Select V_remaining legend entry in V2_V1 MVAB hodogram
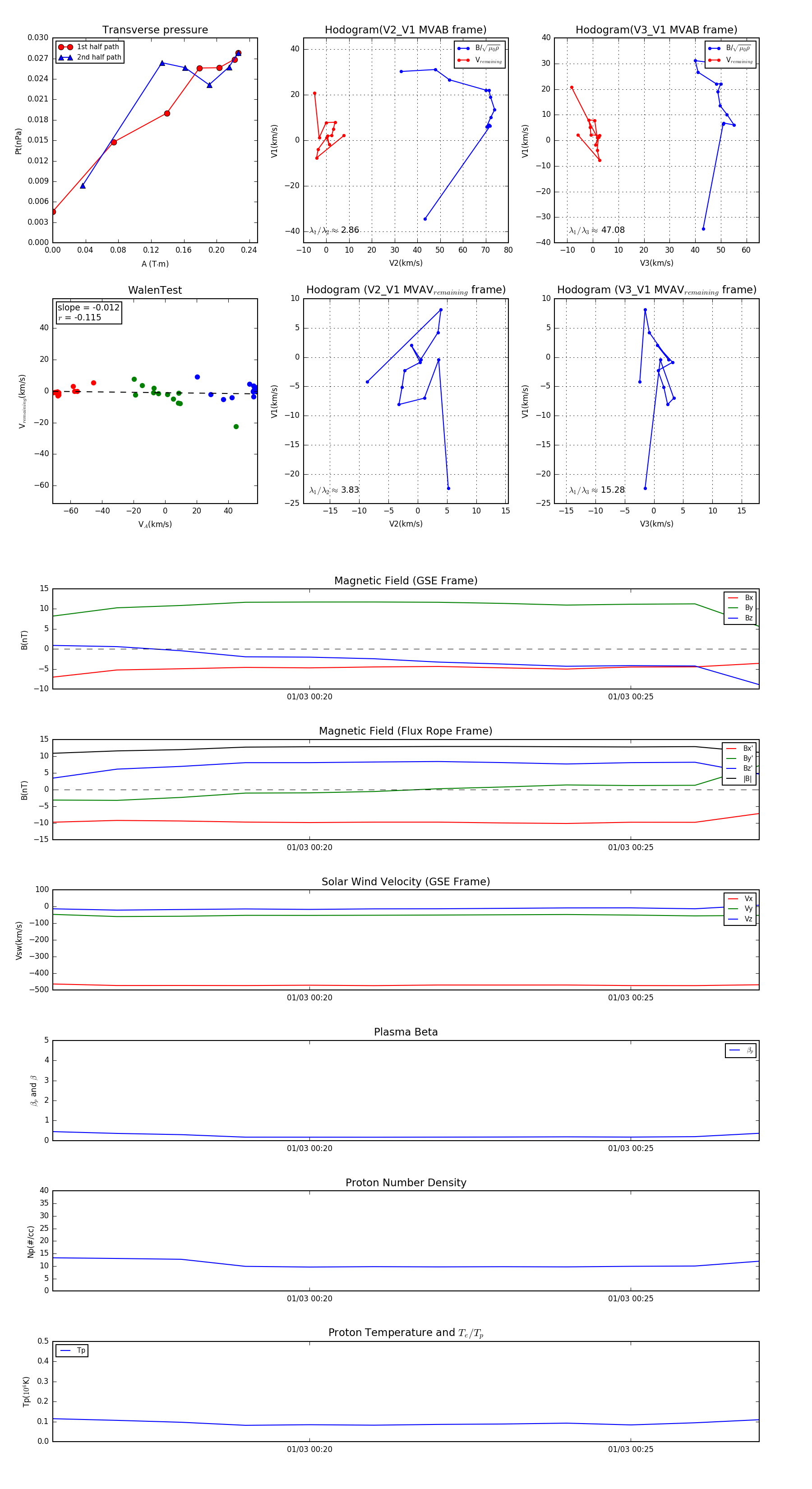The height and width of the screenshot is (1489, 812). click(479, 60)
